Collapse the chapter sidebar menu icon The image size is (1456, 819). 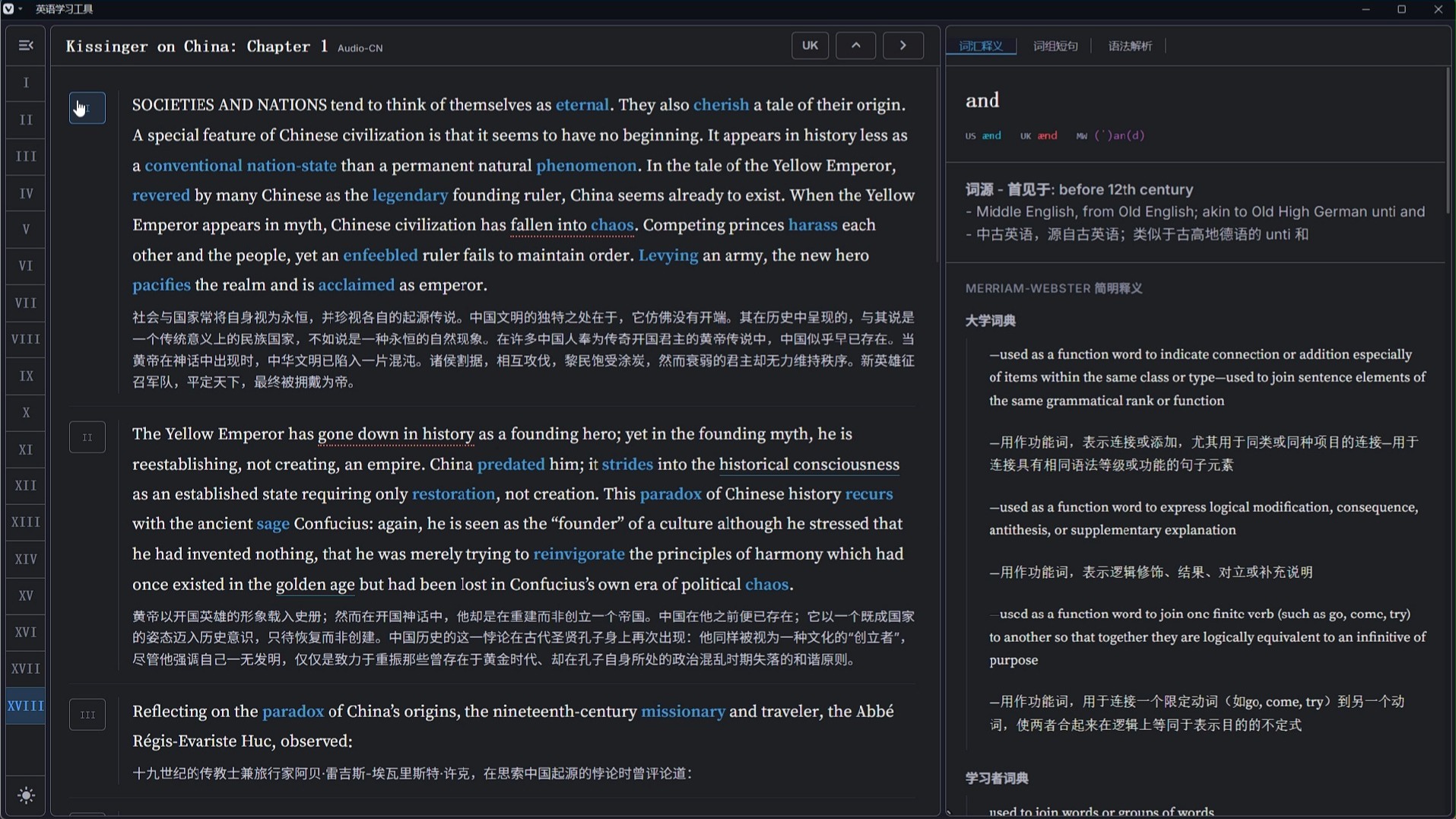pos(26,46)
